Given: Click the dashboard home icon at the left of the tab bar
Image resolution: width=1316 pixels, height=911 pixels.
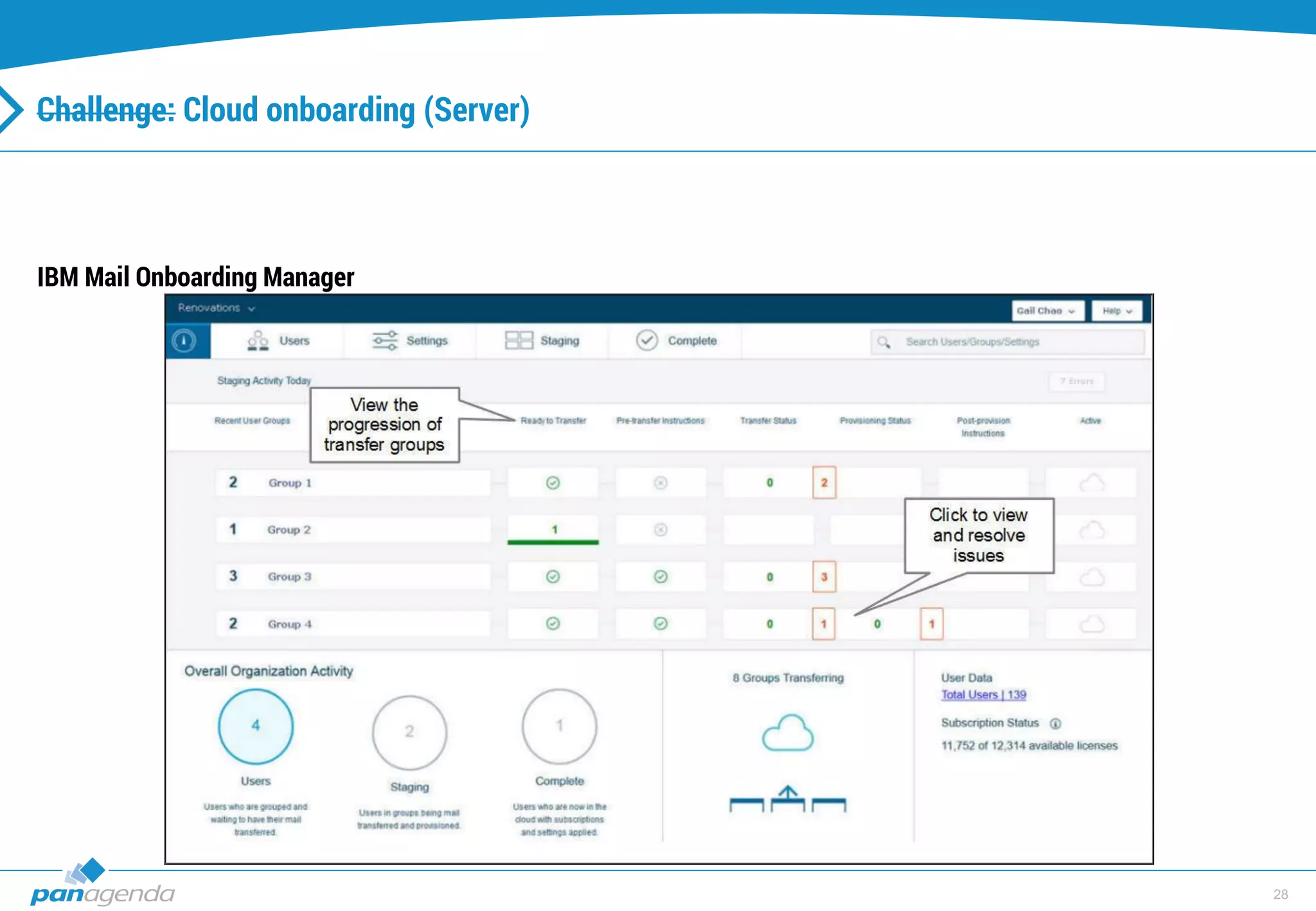Looking at the screenshot, I should click(x=184, y=341).
